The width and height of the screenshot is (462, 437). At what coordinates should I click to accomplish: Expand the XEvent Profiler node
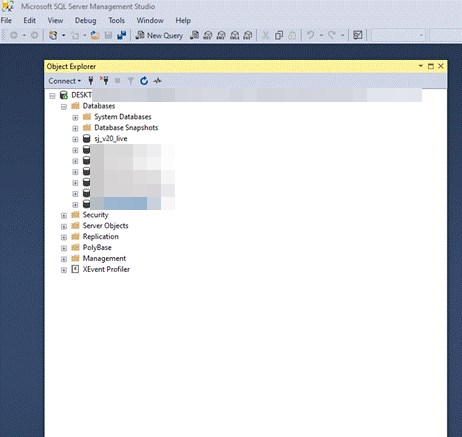click(x=64, y=270)
